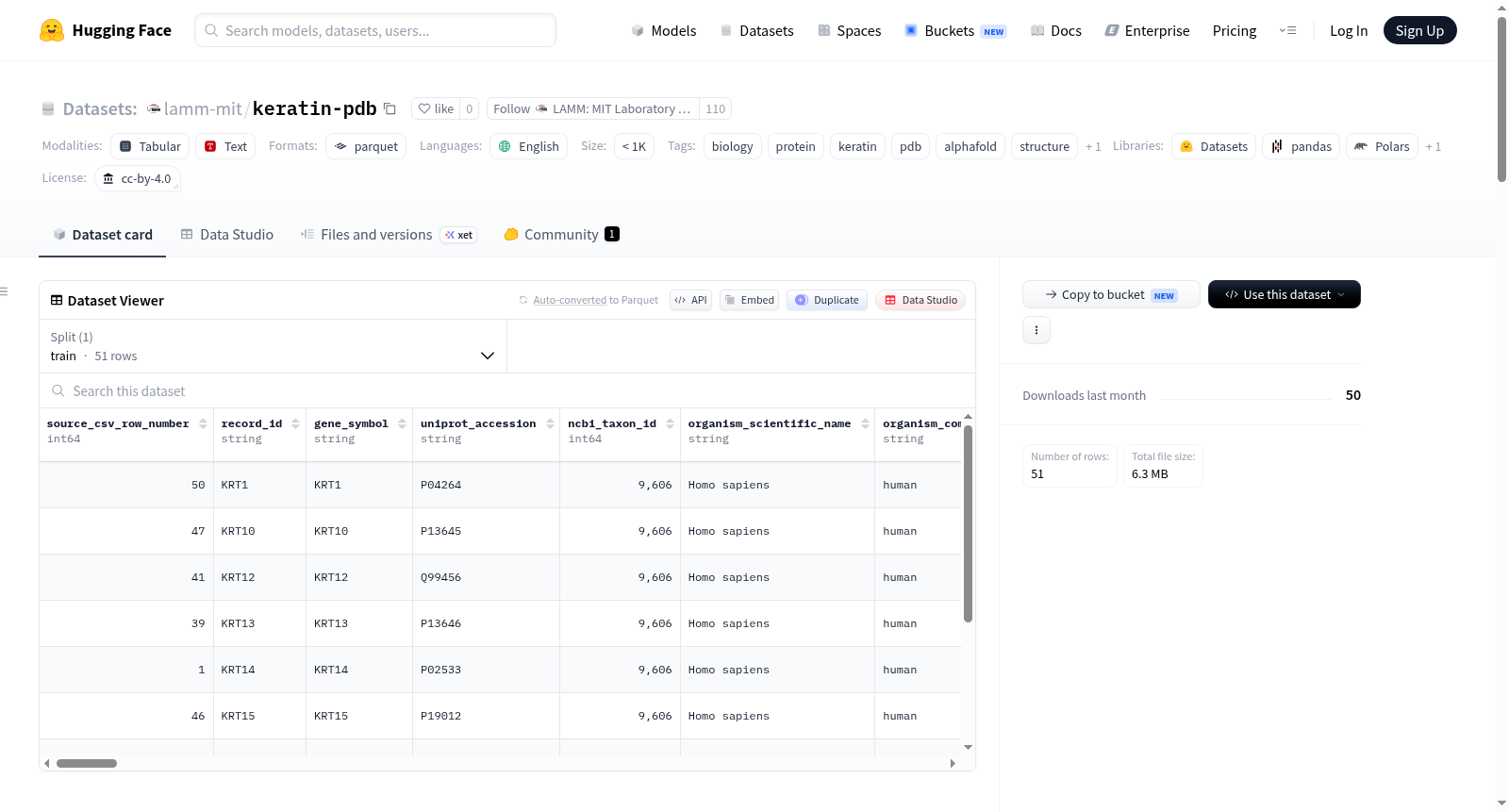Copy dataset name with the copy icon
This screenshot has width=1509, height=812.
tap(390, 108)
